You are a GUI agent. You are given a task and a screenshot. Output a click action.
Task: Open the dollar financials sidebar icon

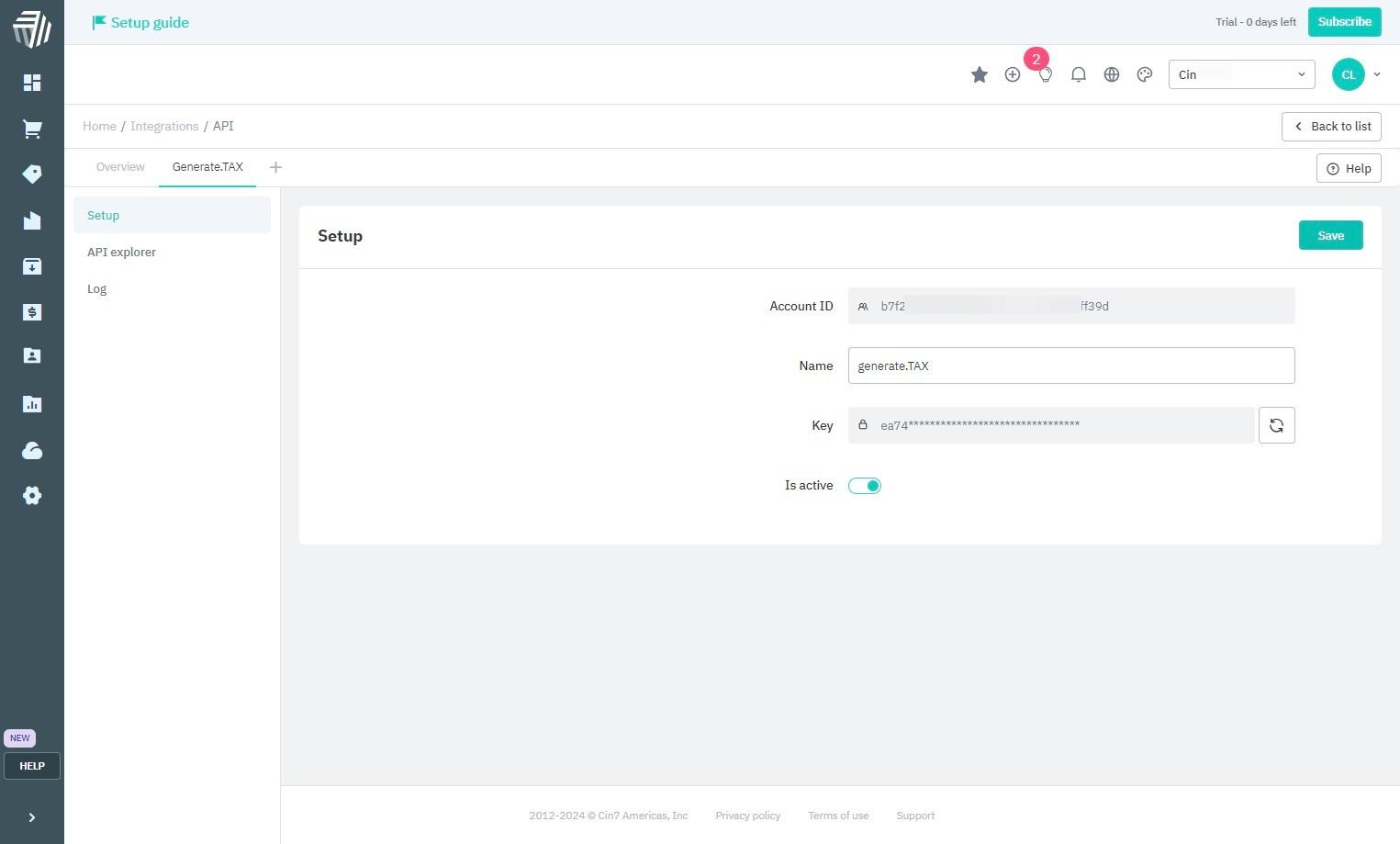point(32,312)
